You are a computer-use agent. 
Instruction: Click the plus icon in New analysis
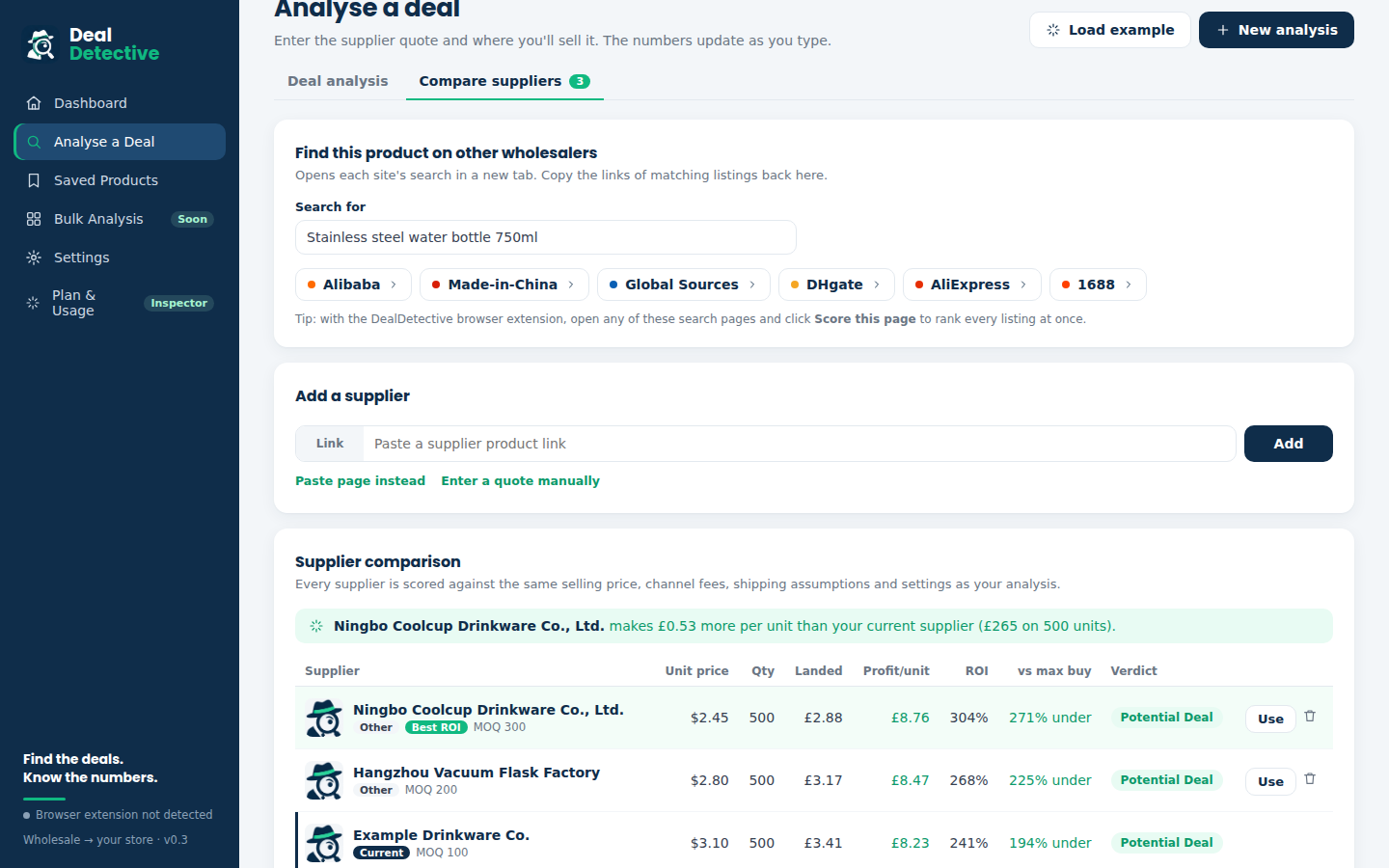click(x=1223, y=30)
